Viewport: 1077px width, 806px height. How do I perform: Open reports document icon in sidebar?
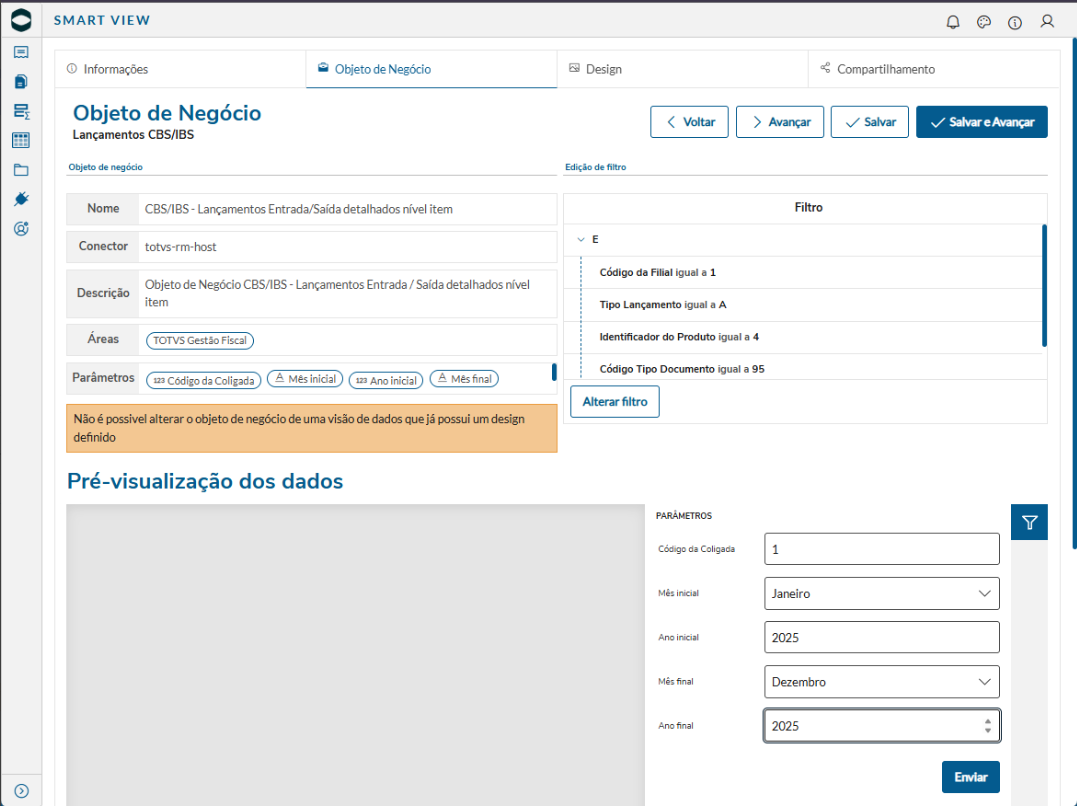tap(21, 82)
